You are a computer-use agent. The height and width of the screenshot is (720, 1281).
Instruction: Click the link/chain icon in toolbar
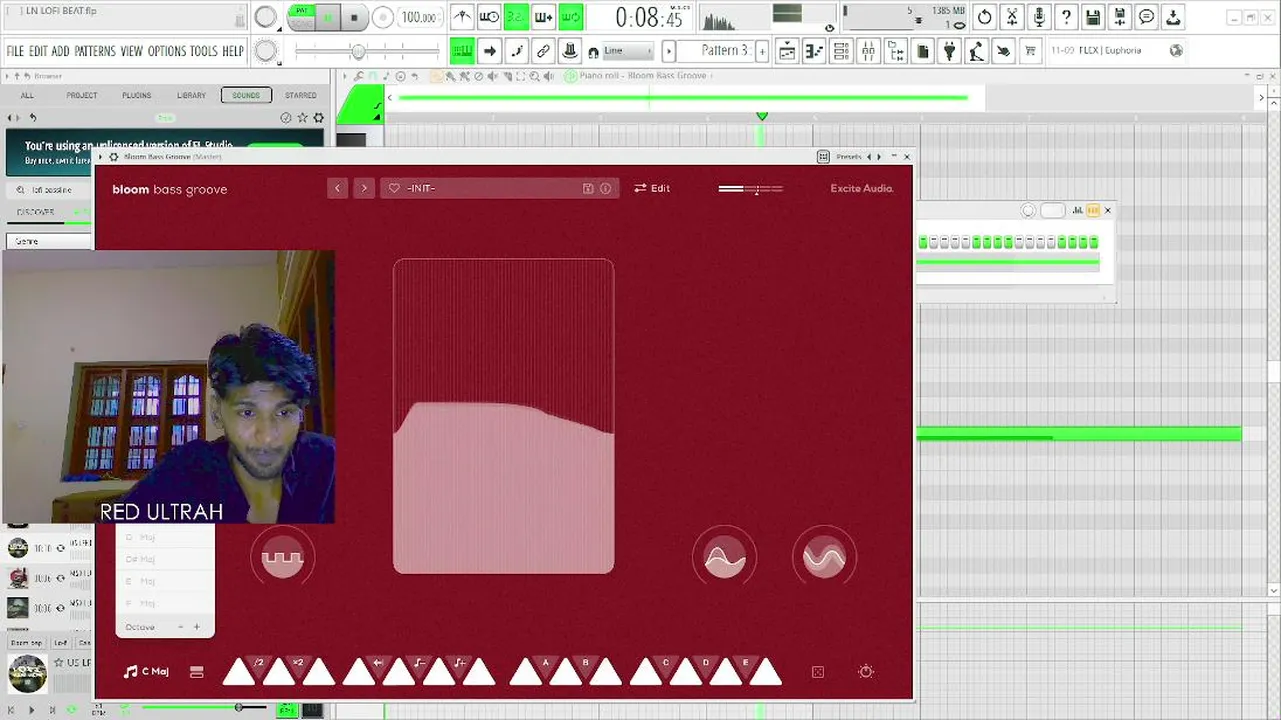543,51
